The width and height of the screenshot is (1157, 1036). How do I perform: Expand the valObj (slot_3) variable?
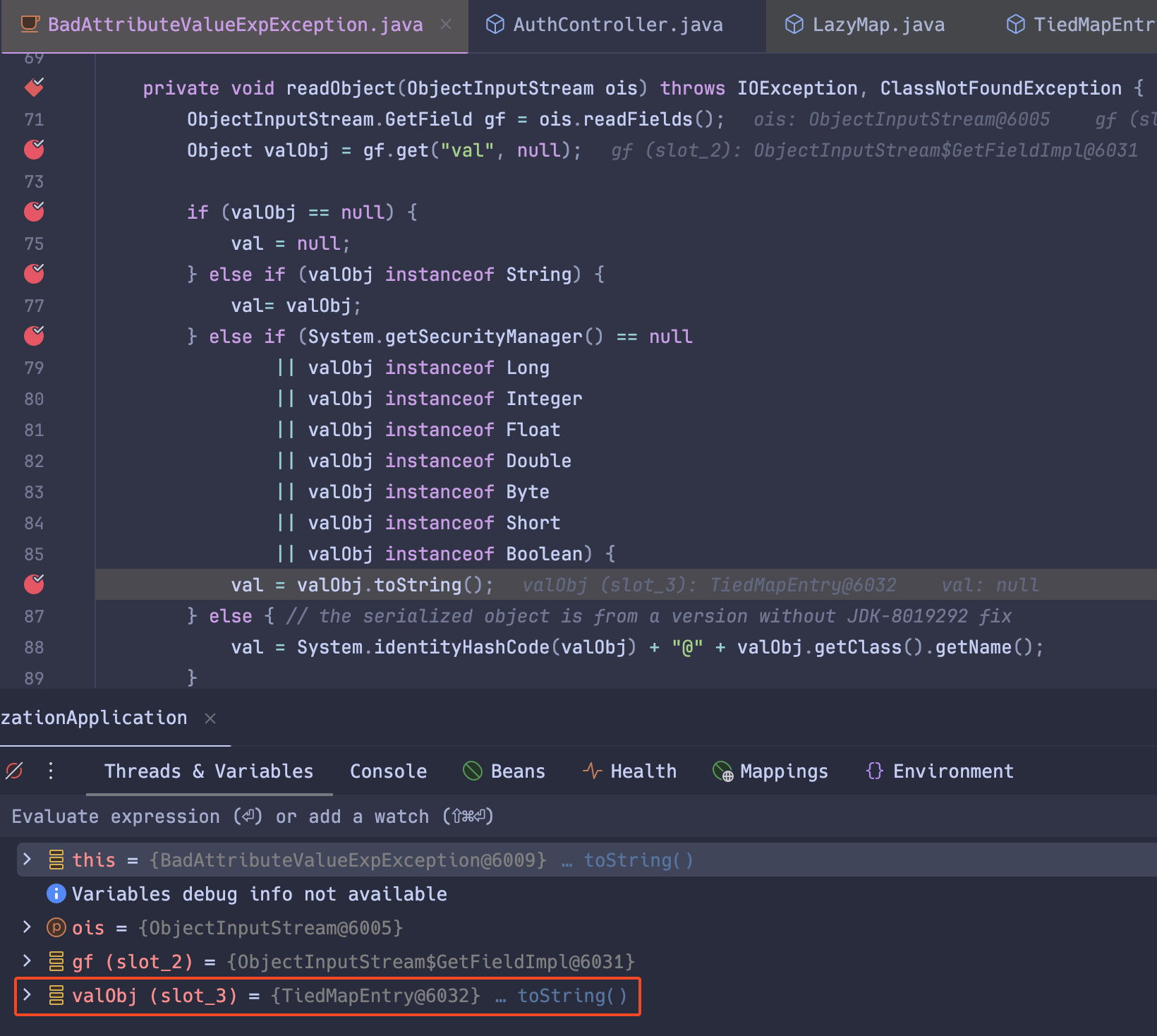tap(27, 996)
